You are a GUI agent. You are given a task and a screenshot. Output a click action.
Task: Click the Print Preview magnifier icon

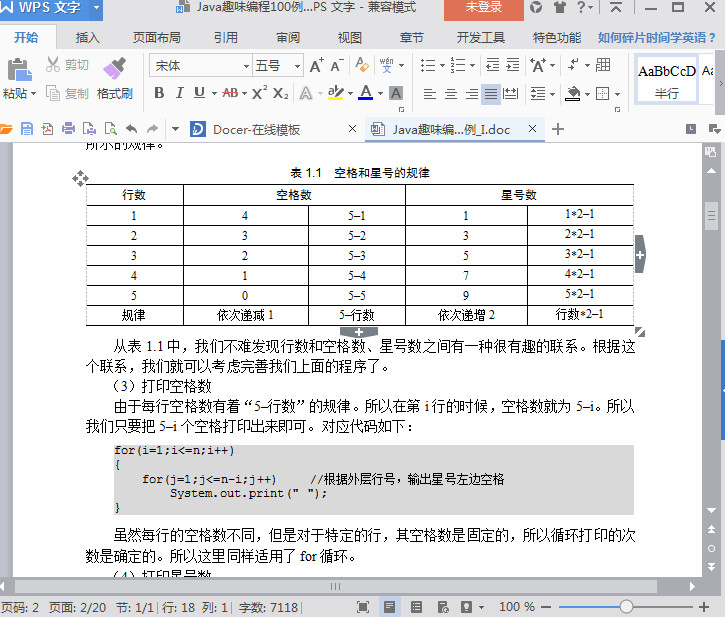[x=111, y=129]
